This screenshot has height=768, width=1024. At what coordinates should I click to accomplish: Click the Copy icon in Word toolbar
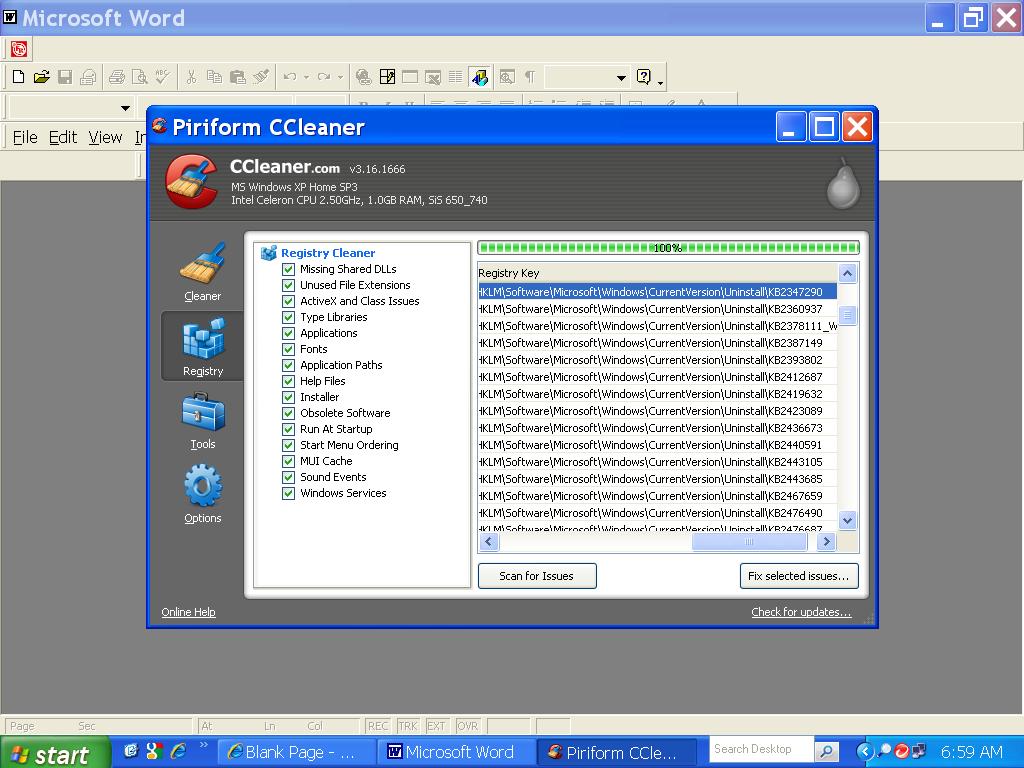click(214, 77)
